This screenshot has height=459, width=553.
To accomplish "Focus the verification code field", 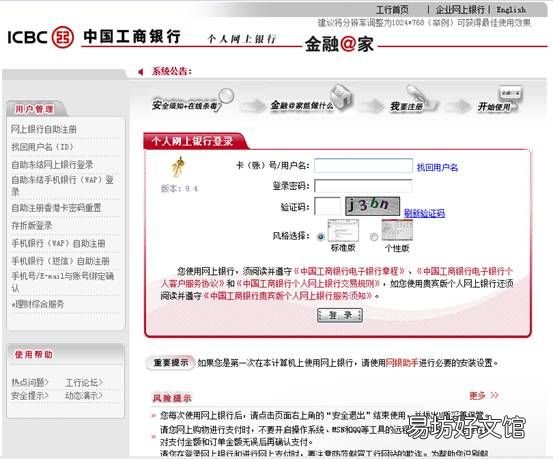I will point(327,206).
